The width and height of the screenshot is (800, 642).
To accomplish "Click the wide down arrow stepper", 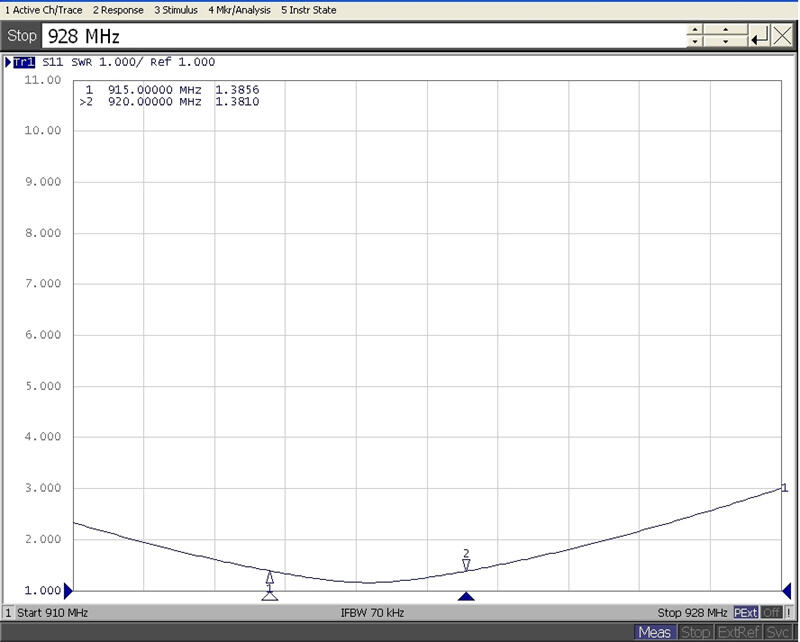I will click(x=724, y=43).
